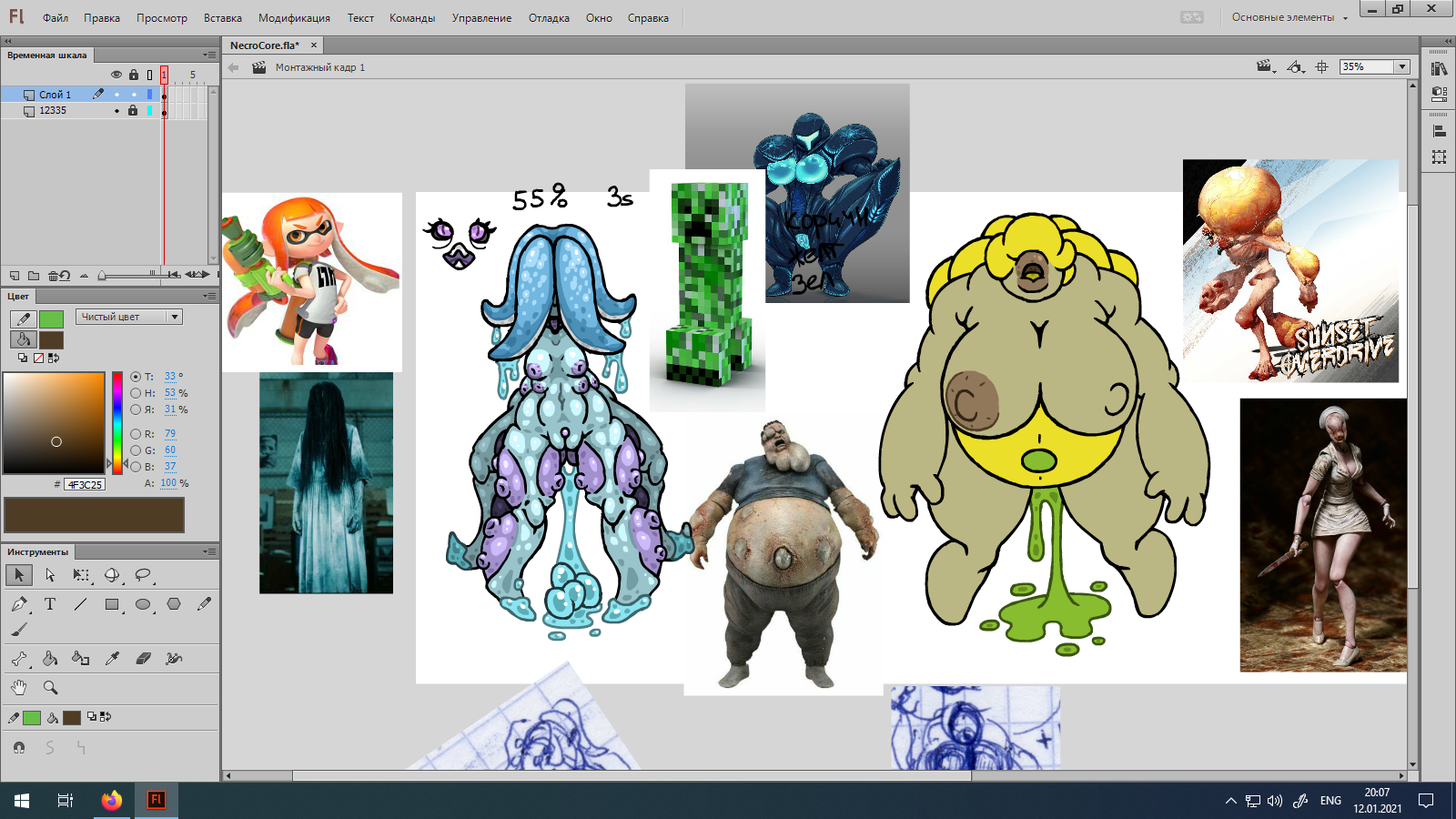The width and height of the screenshot is (1456, 819).
Task: Click the hex color field 4F3C25
Action: pyautogui.click(x=85, y=485)
